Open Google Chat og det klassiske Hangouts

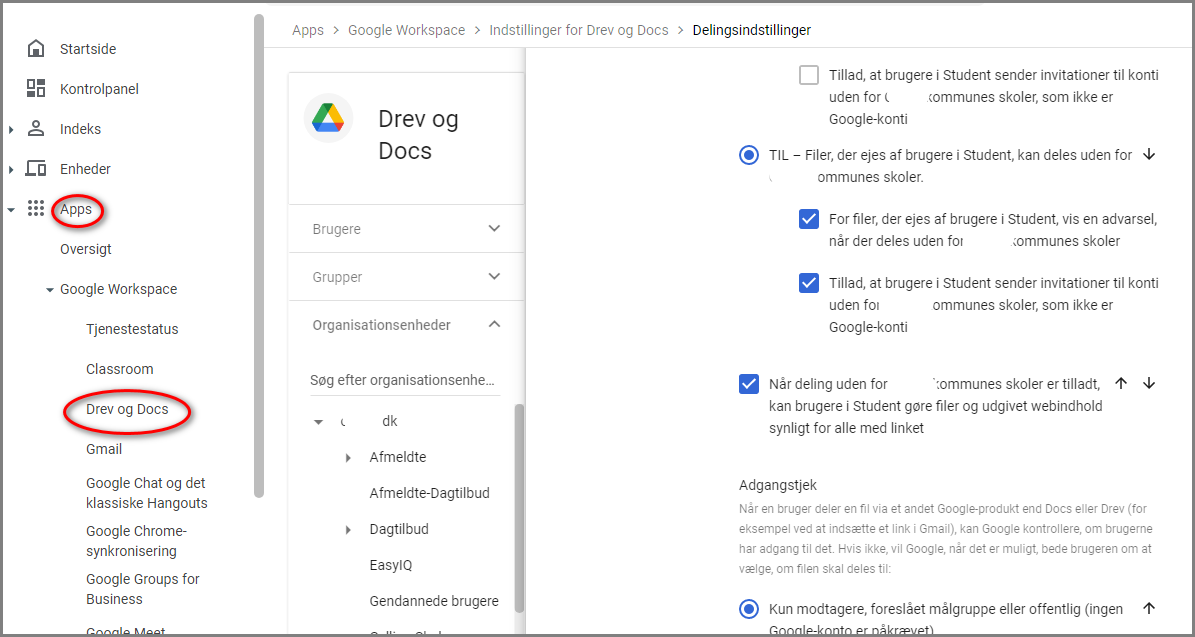coord(147,493)
